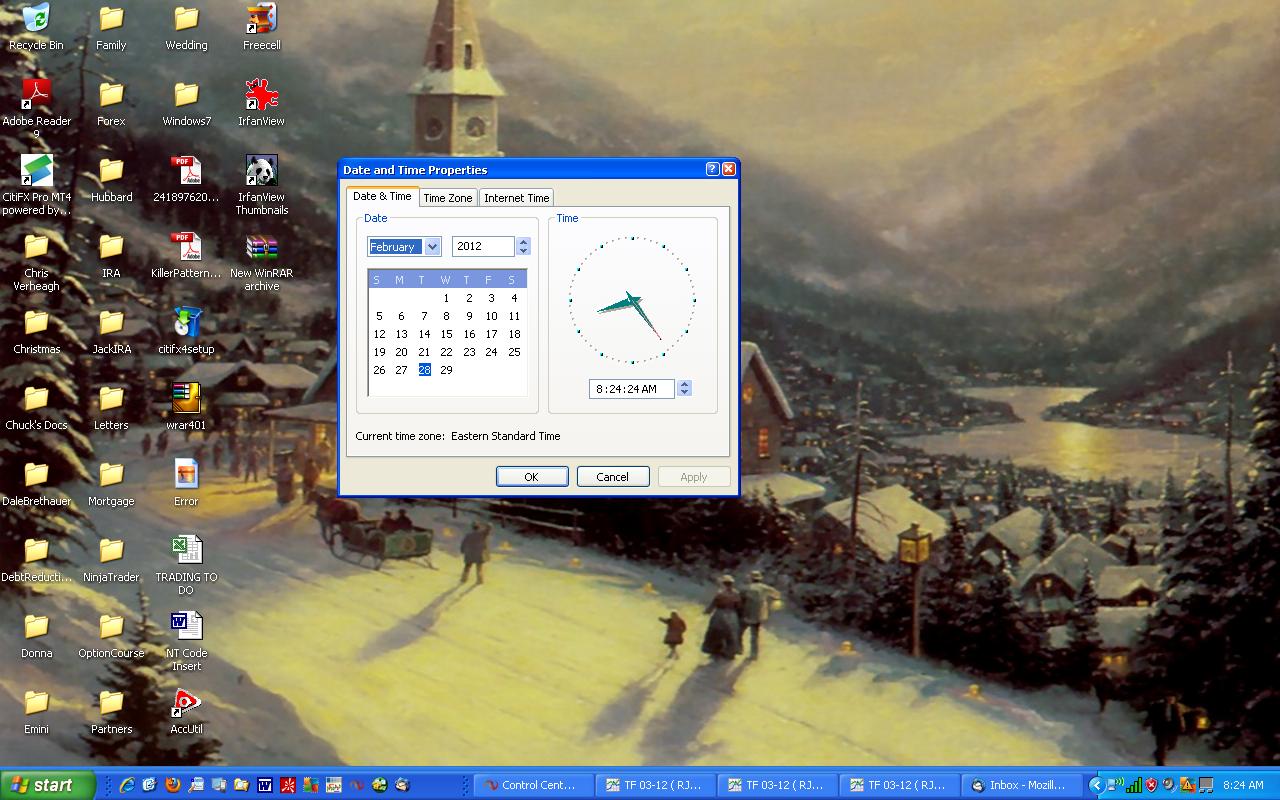Select the OptionCourse folder icon
1280x800 pixels.
point(111,635)
